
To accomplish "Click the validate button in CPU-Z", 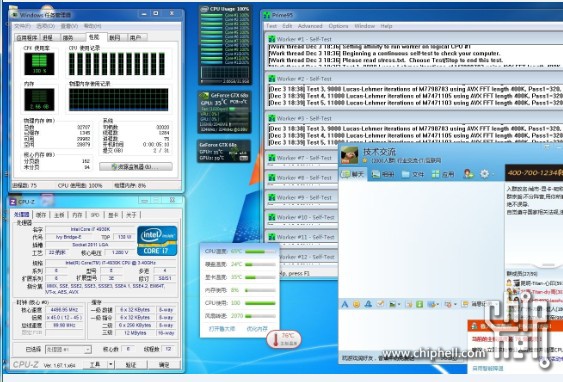I will 131,364.
